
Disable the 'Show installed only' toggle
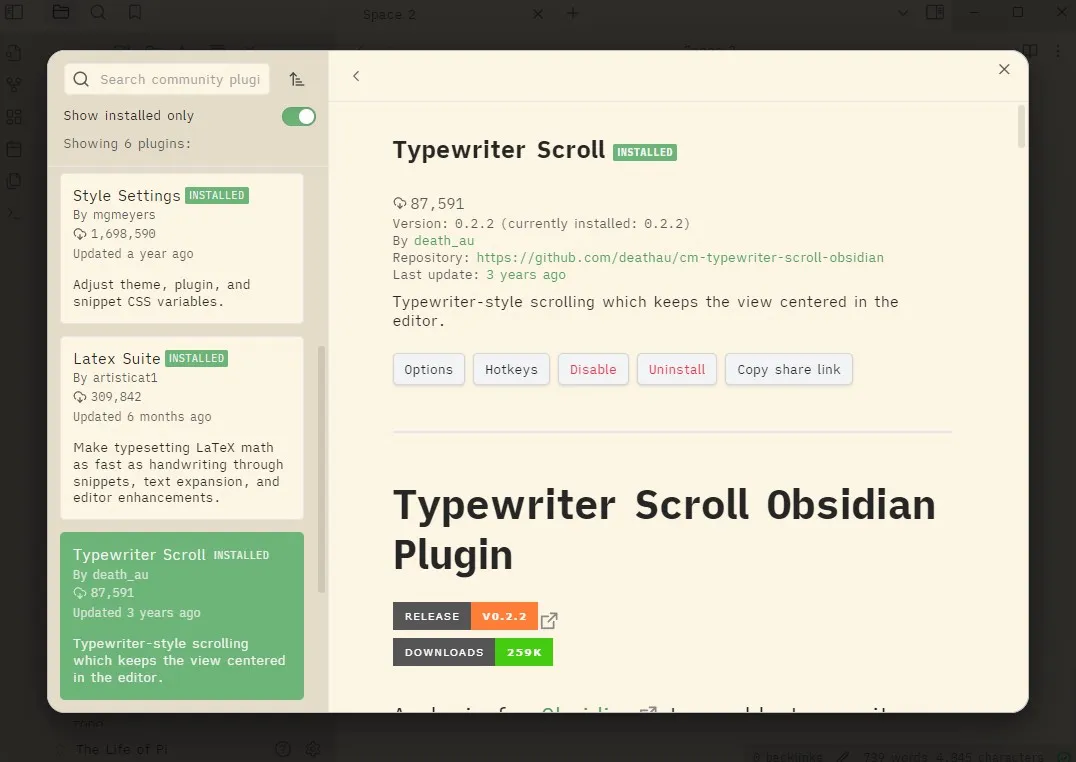point(297,116)
